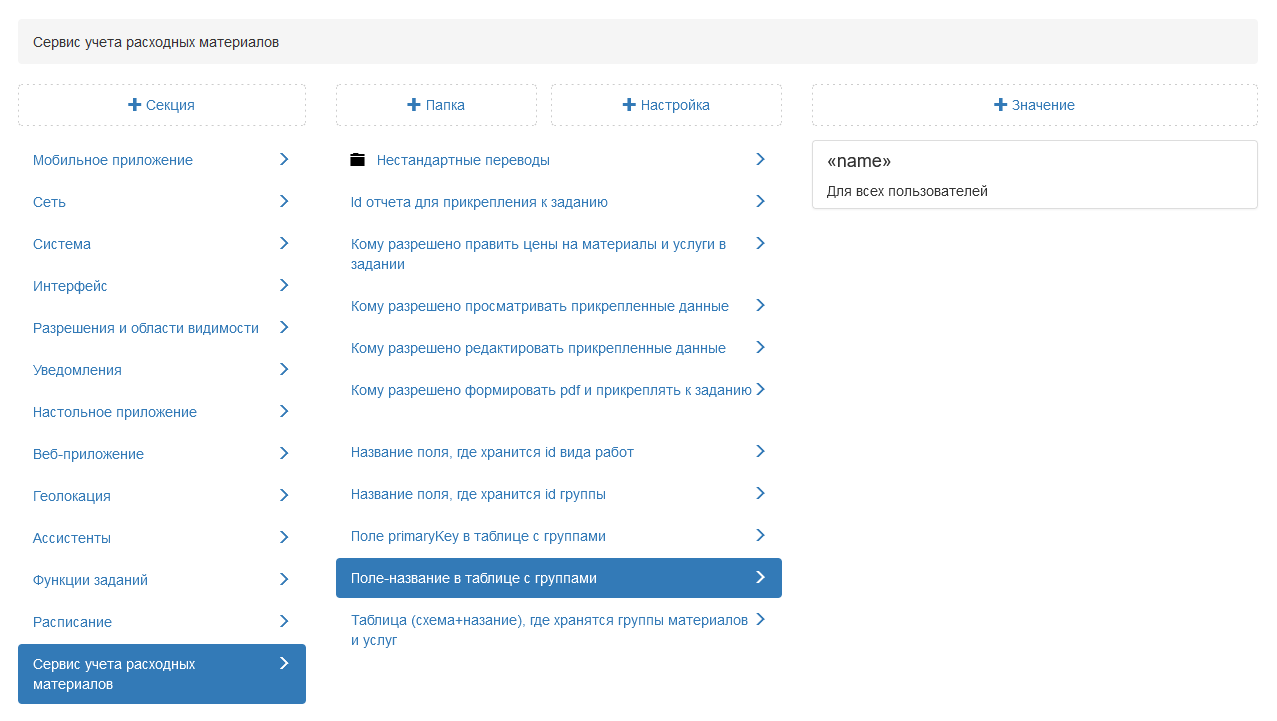Click the plus icon next to Значение
The image size is (1277, 721).
pyautogui.click(x=1000, y=105)
